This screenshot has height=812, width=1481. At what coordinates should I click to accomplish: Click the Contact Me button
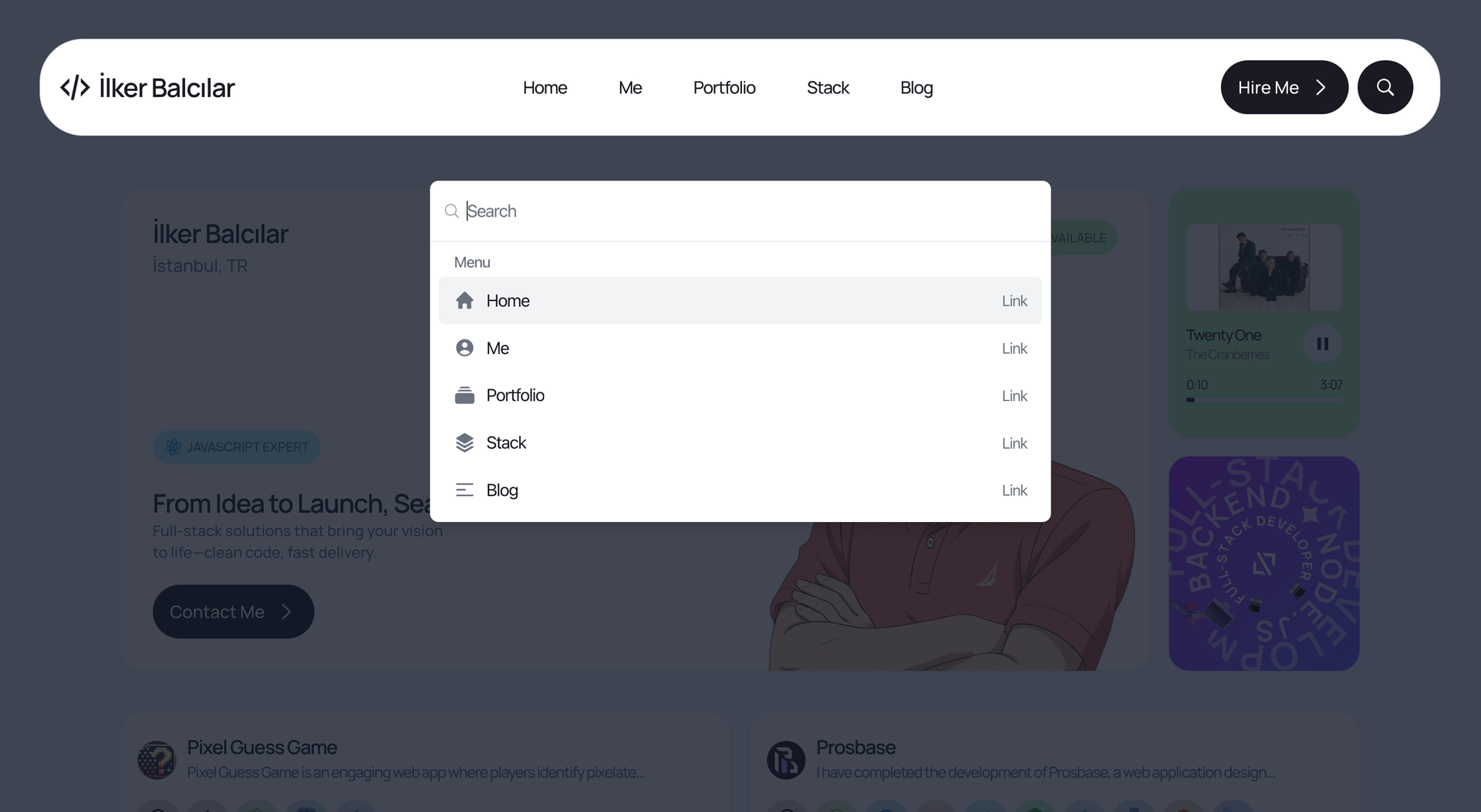pos(233,611)
